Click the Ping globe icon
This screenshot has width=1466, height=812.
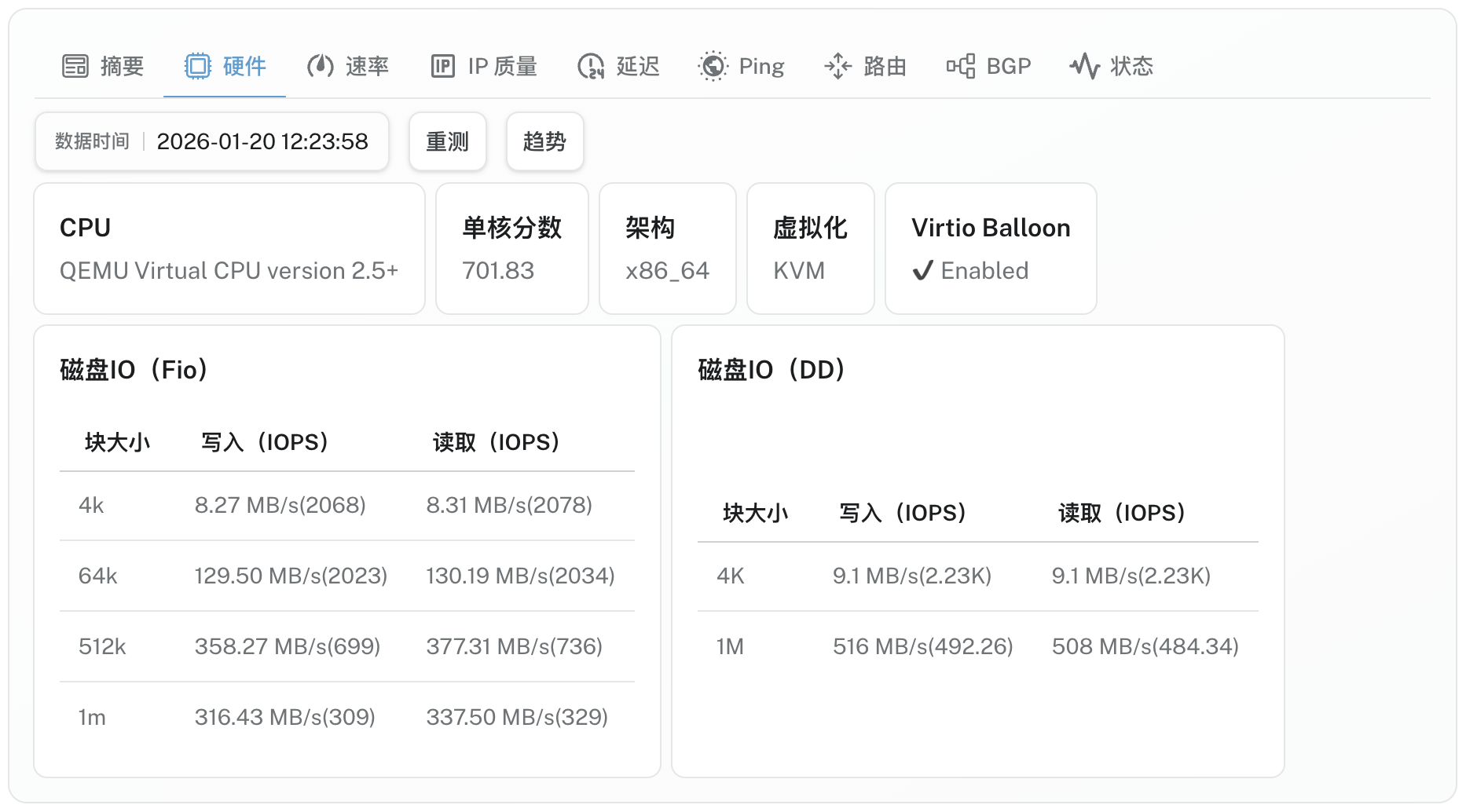point(713,66)
